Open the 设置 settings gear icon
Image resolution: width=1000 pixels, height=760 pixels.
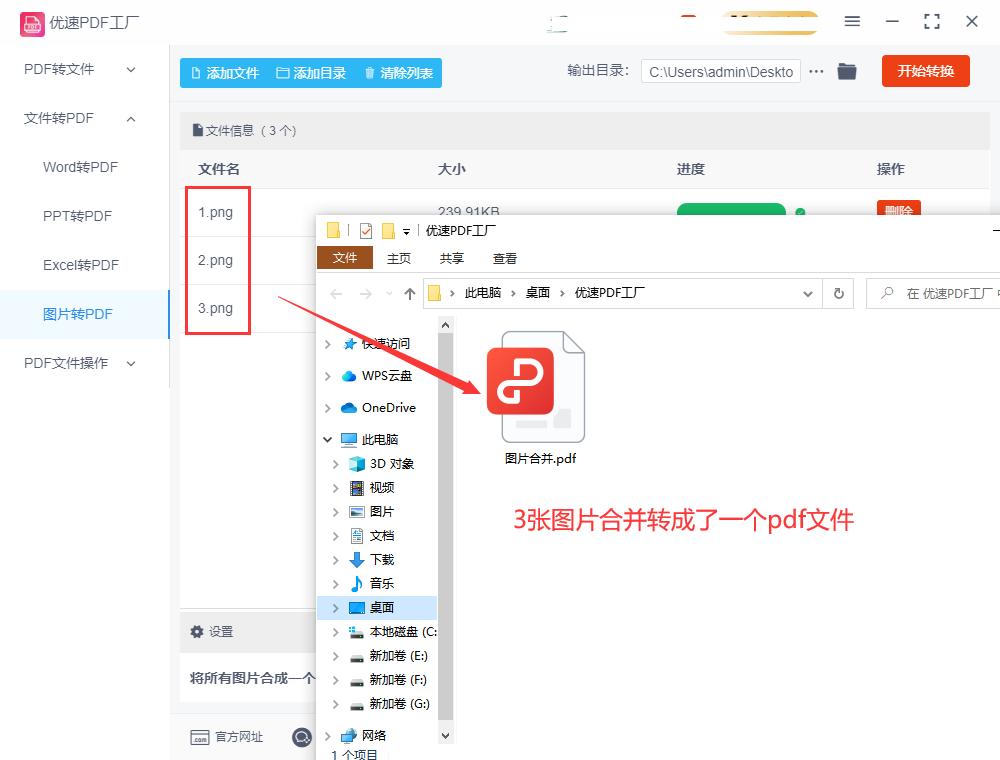198,632
